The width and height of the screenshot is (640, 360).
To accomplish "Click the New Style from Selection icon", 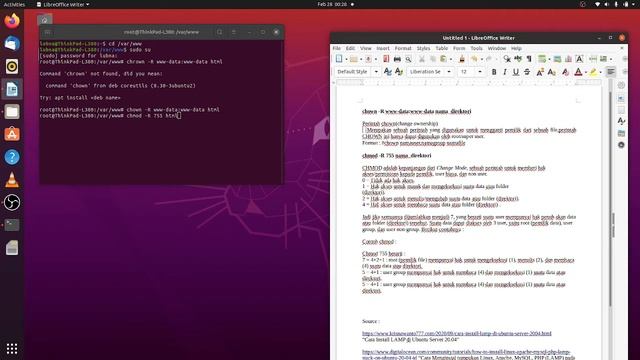I will [399, 72].
